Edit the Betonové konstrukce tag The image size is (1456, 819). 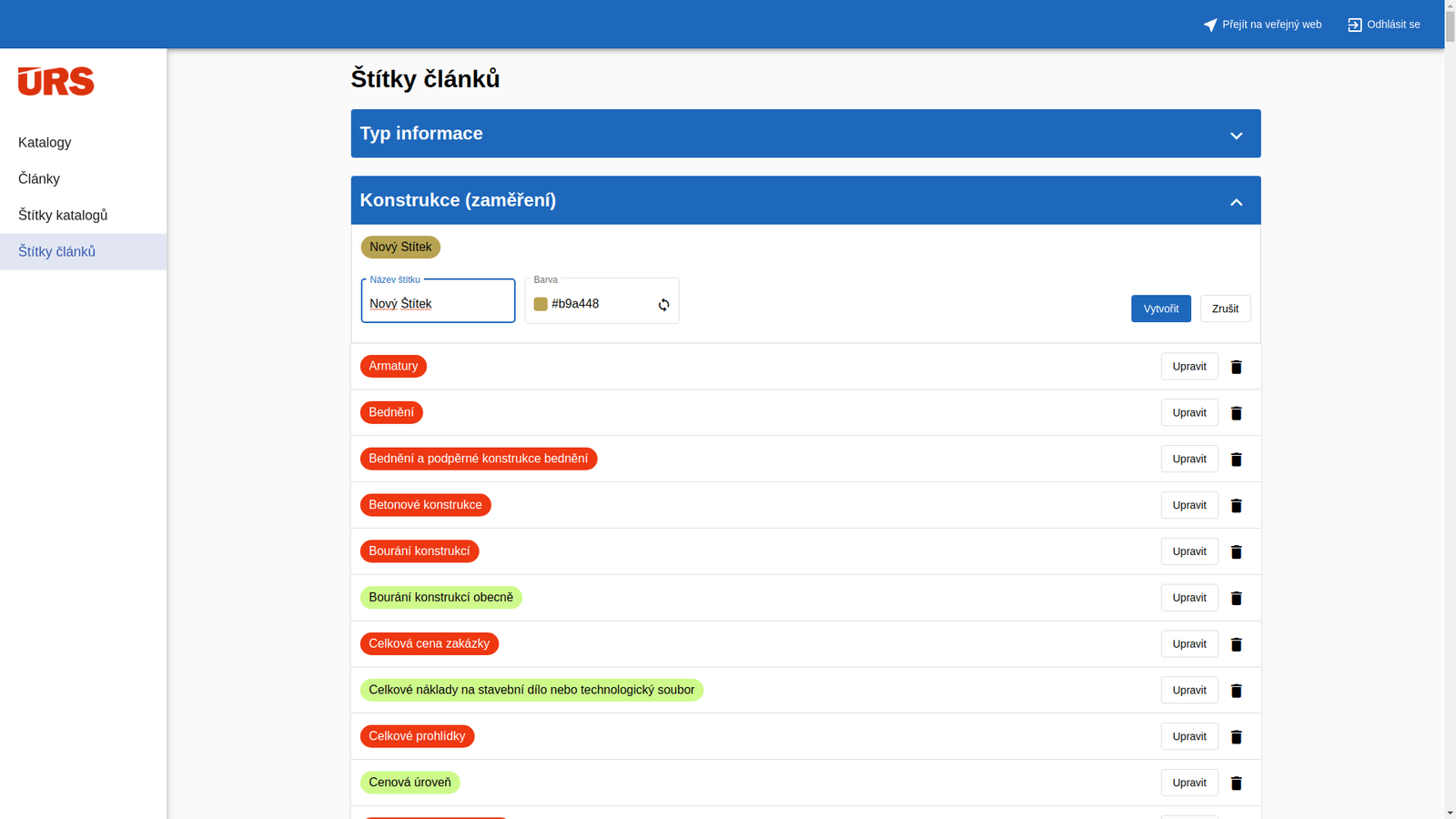pyautogui.click(x=1189, y=505)
